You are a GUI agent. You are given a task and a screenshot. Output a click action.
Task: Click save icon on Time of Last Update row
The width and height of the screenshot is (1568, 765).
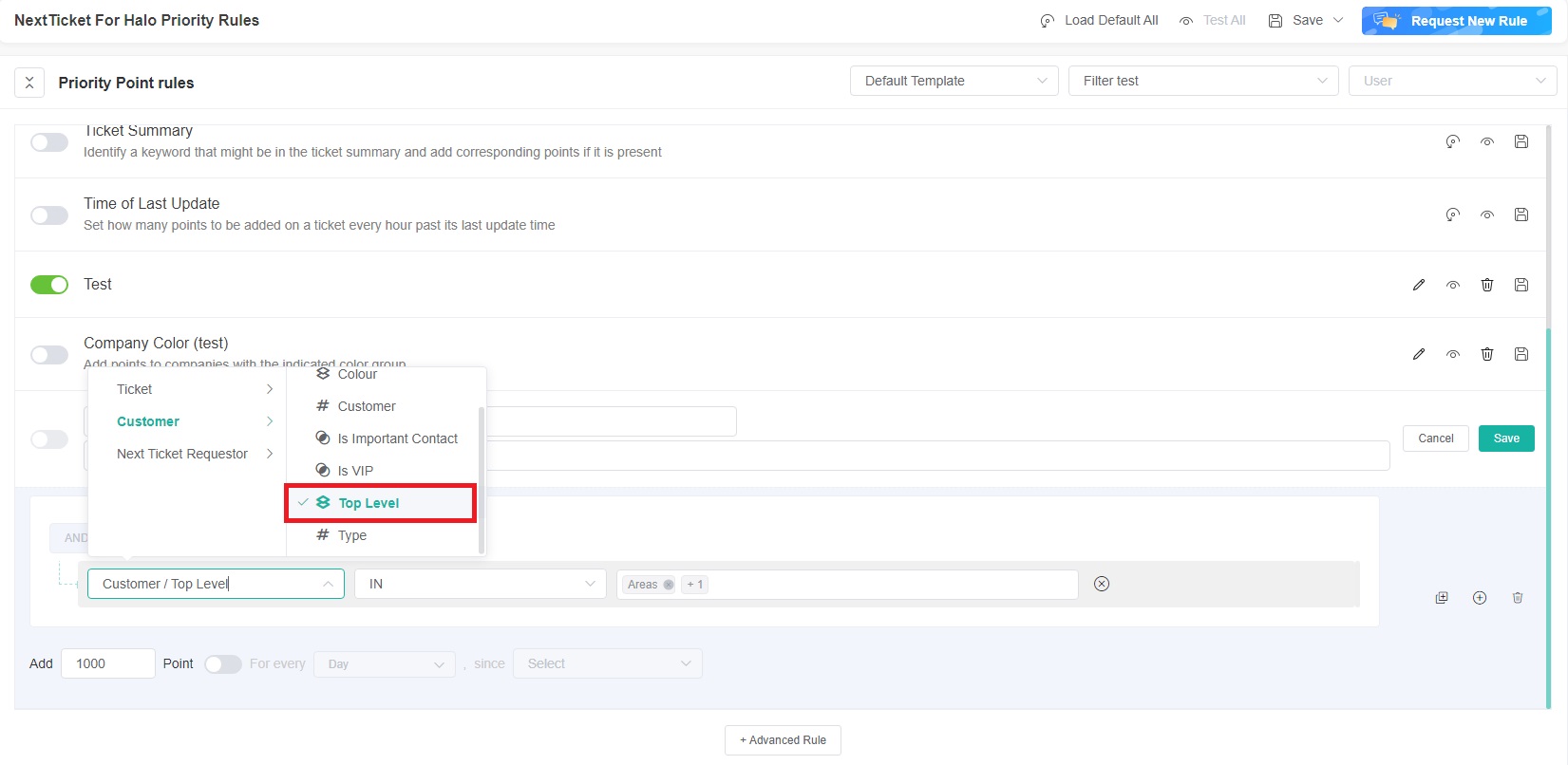click(x=1521, y=215)
